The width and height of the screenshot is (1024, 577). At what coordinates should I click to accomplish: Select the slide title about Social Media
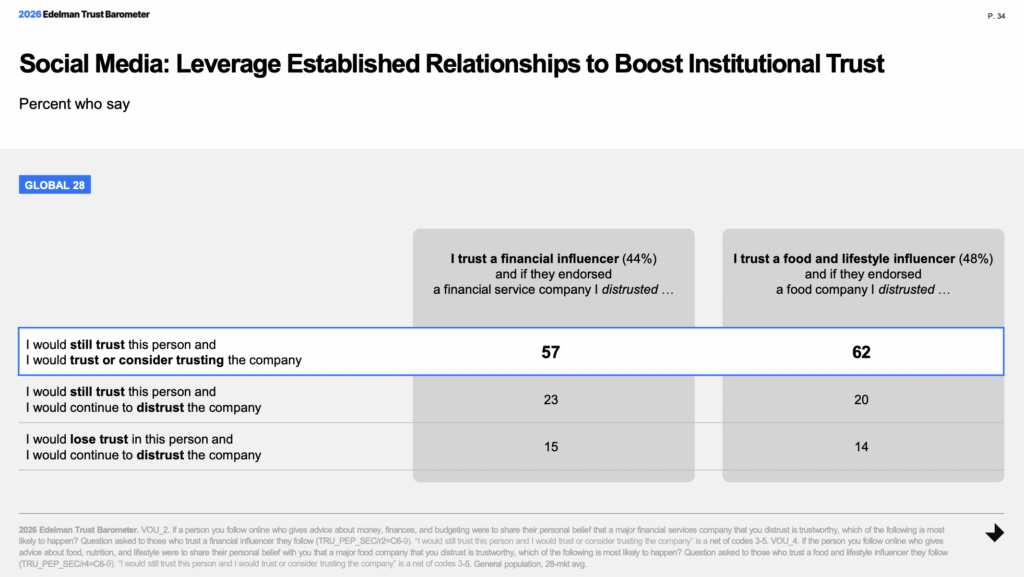(452, 65)
